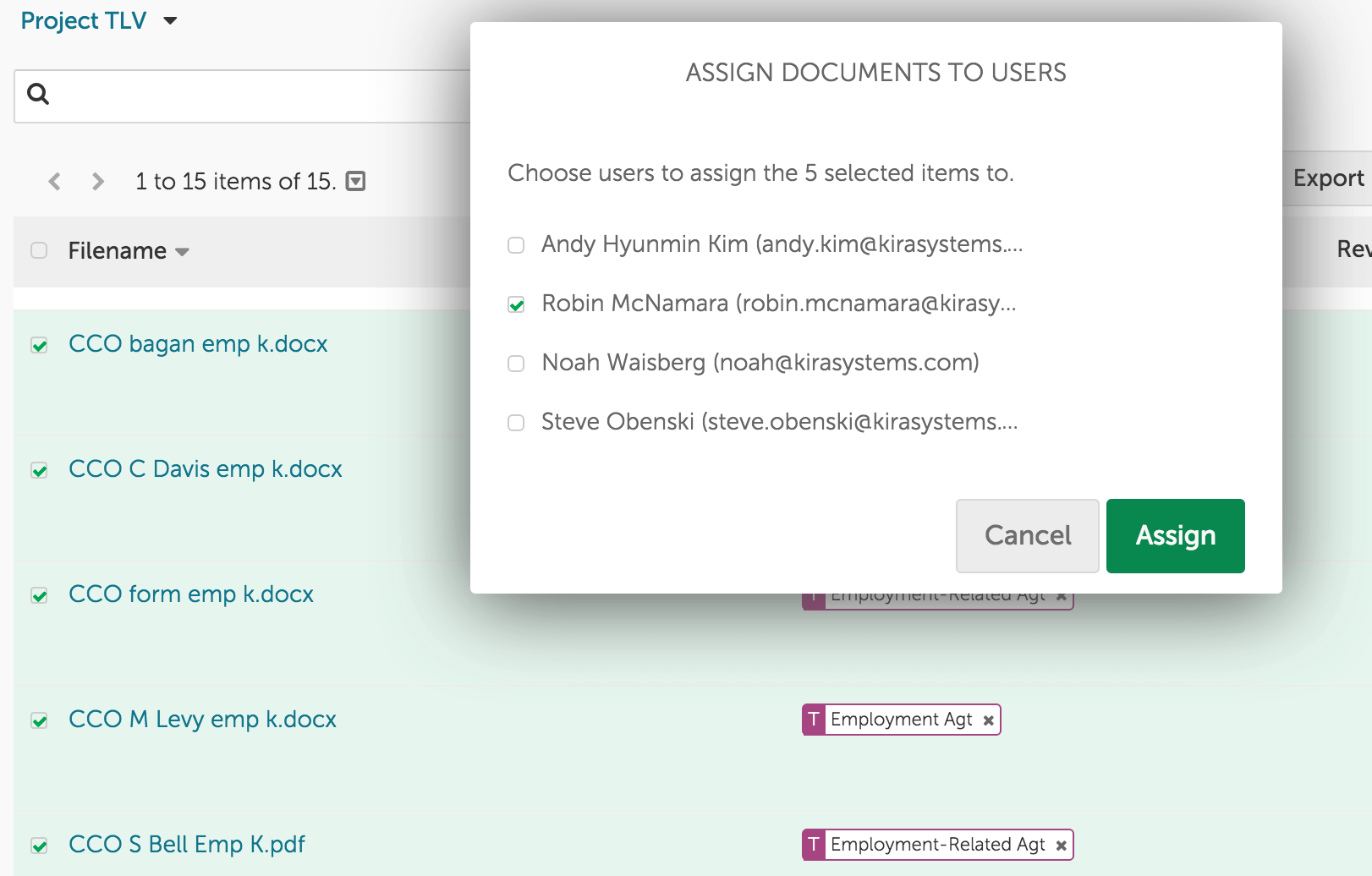
Task: Toggle the select-all Filename checkbox
Action: pyautogui.click(x=39, y=250)
